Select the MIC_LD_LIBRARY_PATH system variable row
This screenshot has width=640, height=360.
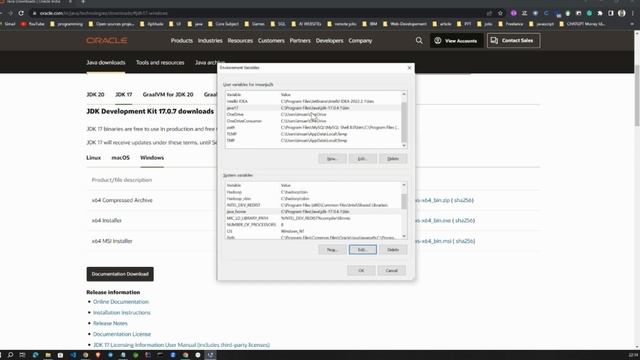coord(313,218)
